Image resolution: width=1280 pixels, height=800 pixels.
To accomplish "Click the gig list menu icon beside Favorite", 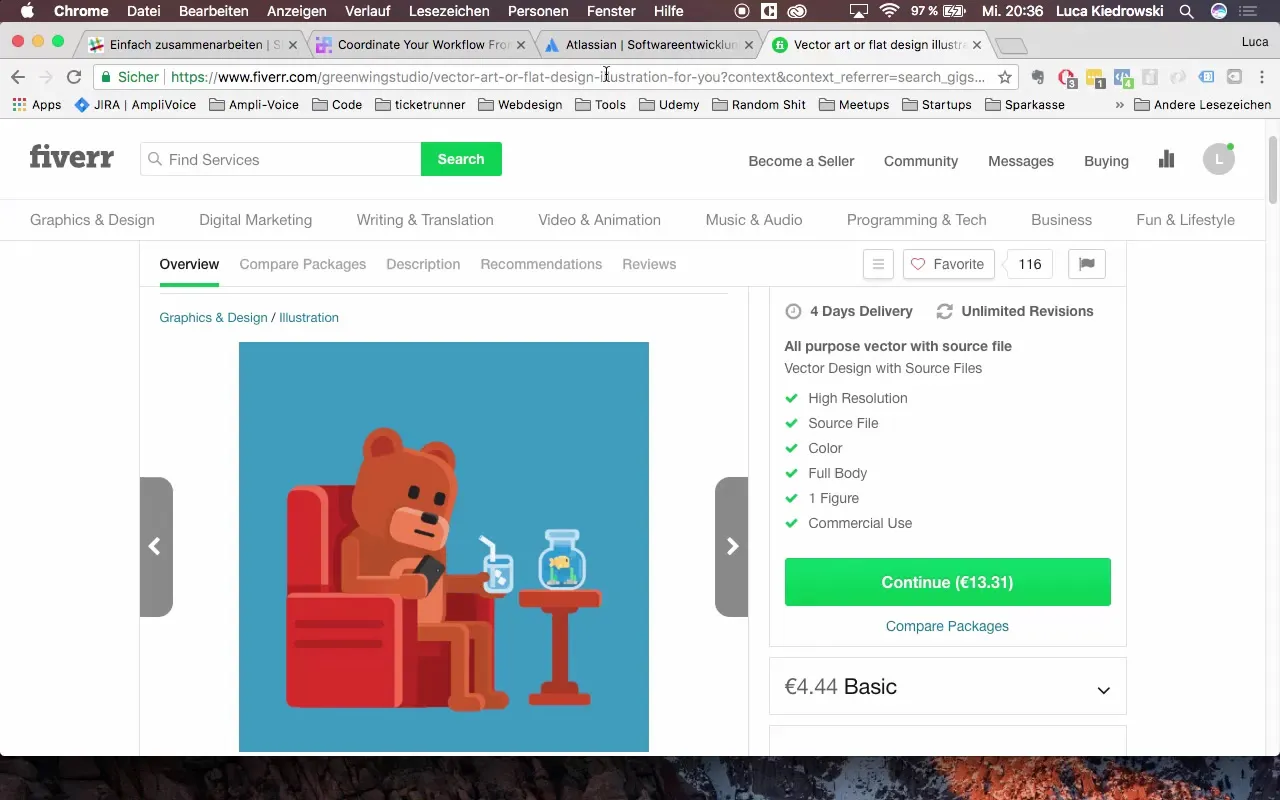I will [878, 264].
